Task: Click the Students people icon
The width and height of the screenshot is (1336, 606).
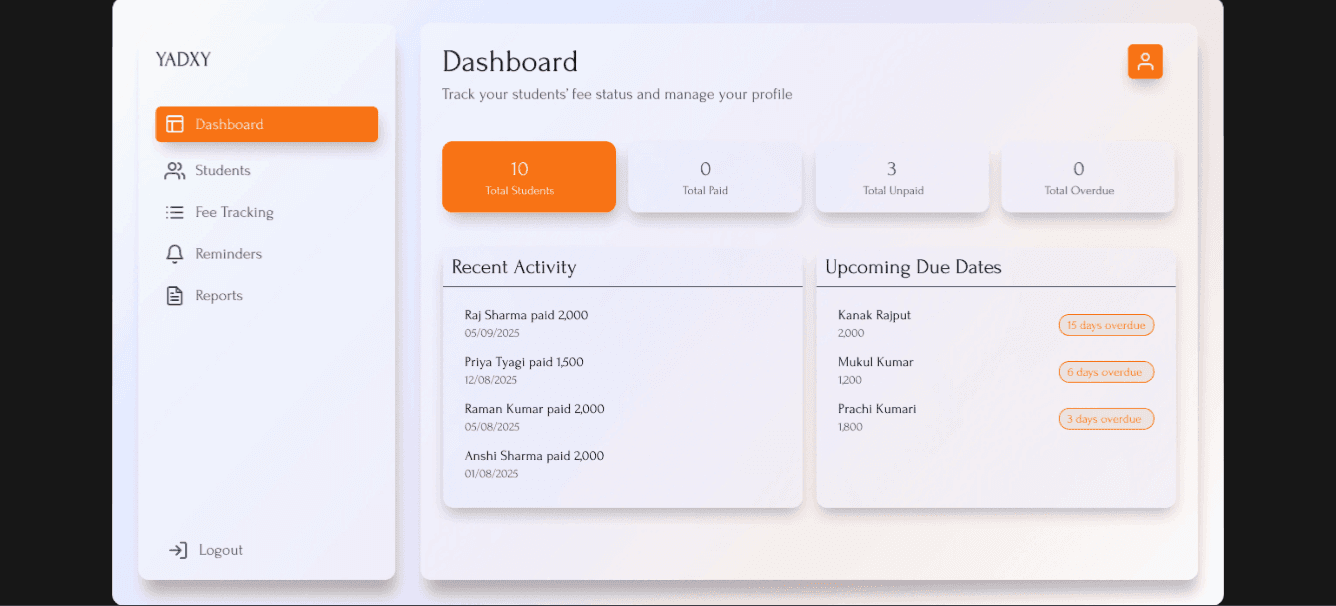Action: (175, 171)
